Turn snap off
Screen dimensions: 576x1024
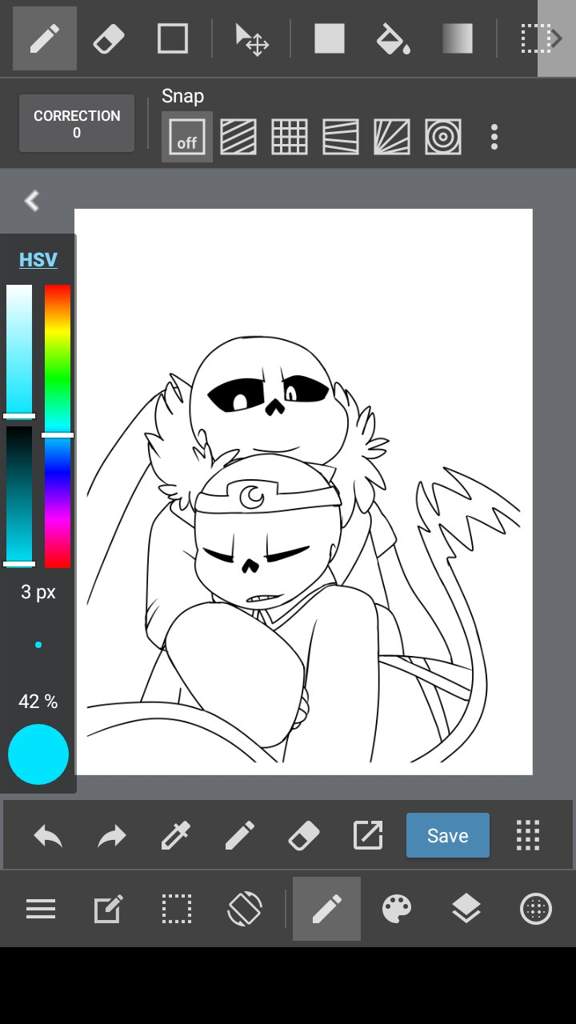[x=187, y=136]
